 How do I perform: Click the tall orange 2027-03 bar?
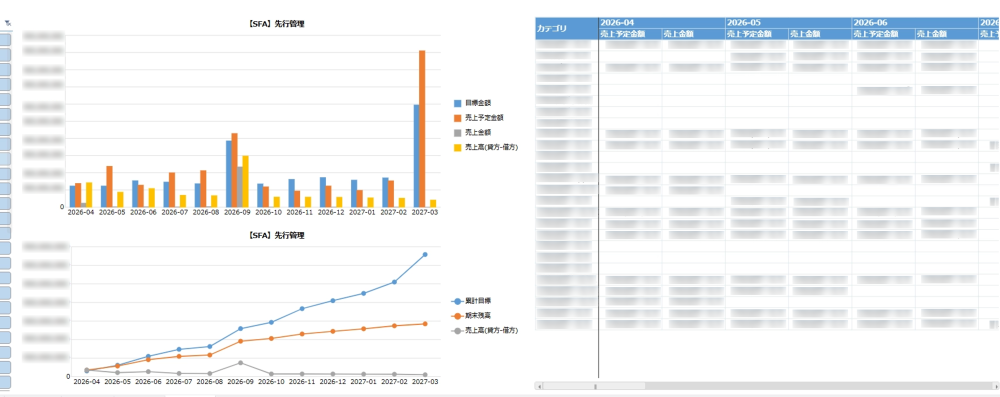[x=422, y=128]
